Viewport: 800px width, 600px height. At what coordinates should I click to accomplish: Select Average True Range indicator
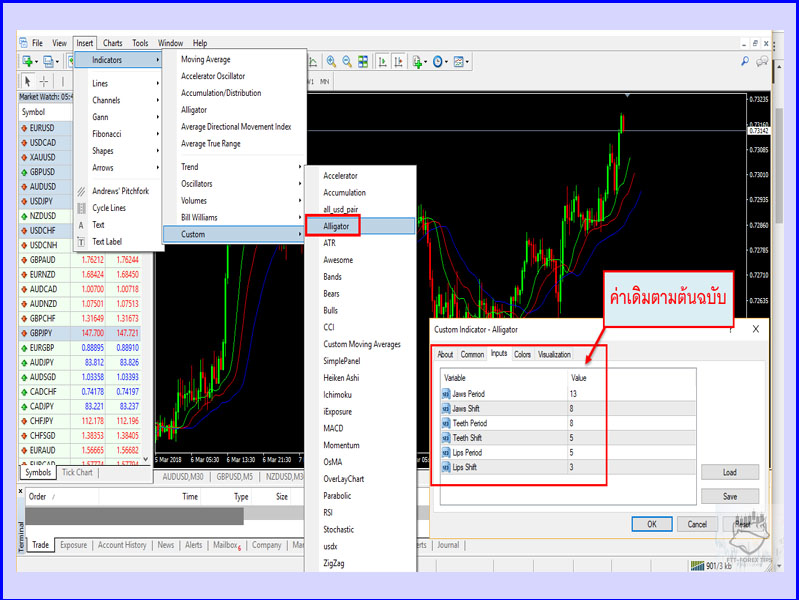[x=234, y=144]
